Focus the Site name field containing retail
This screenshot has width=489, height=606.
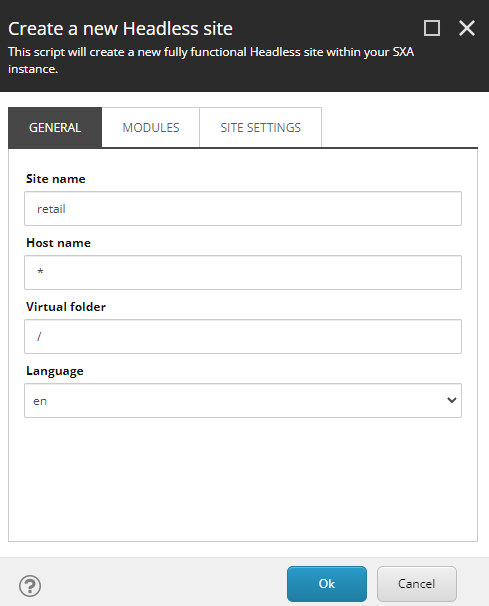pos(243,209)
